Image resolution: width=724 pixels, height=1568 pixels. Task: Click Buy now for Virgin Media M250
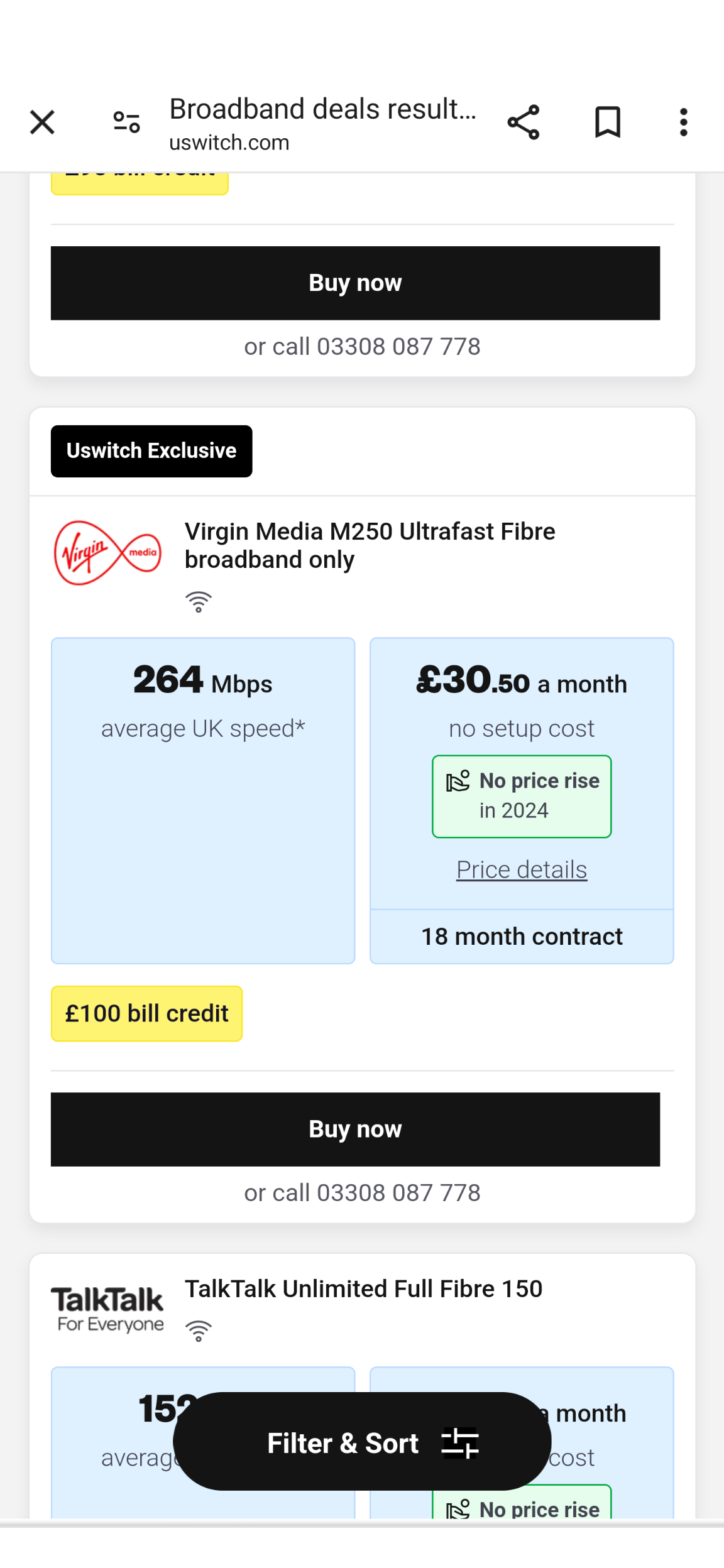pyautogui.click(x=355, y=1130)
